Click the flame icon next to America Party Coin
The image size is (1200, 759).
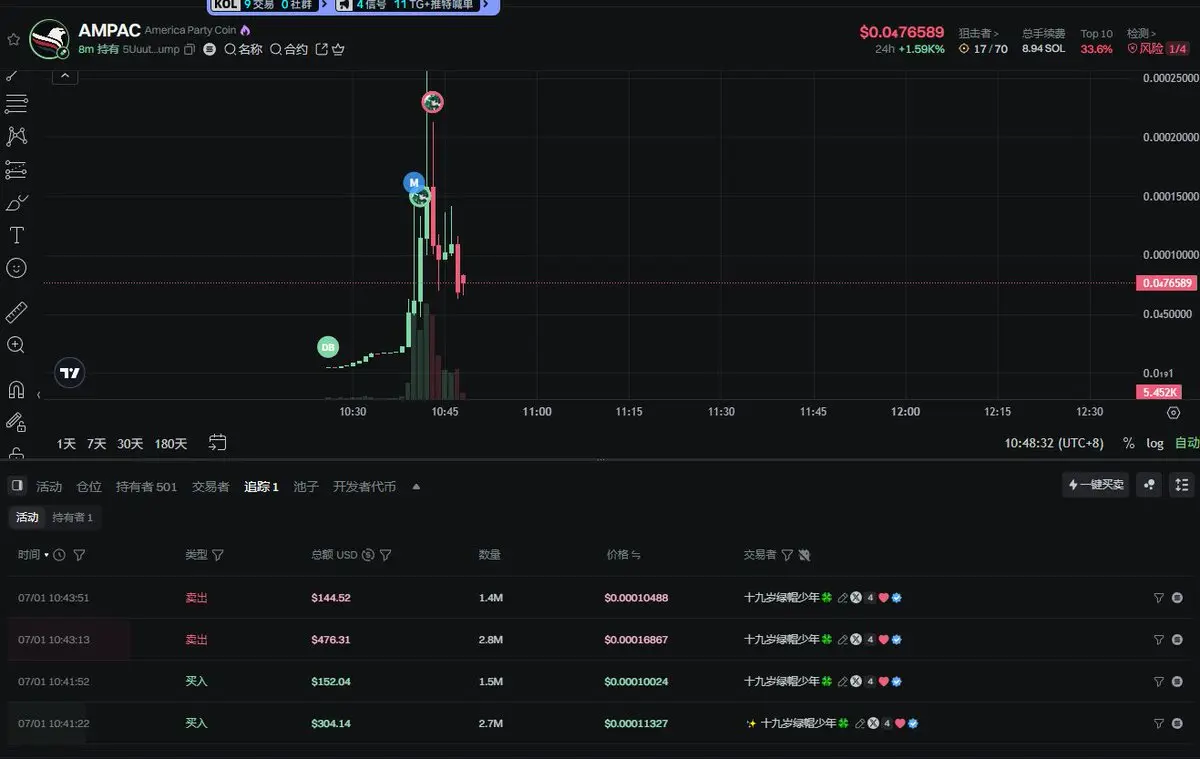245,31
